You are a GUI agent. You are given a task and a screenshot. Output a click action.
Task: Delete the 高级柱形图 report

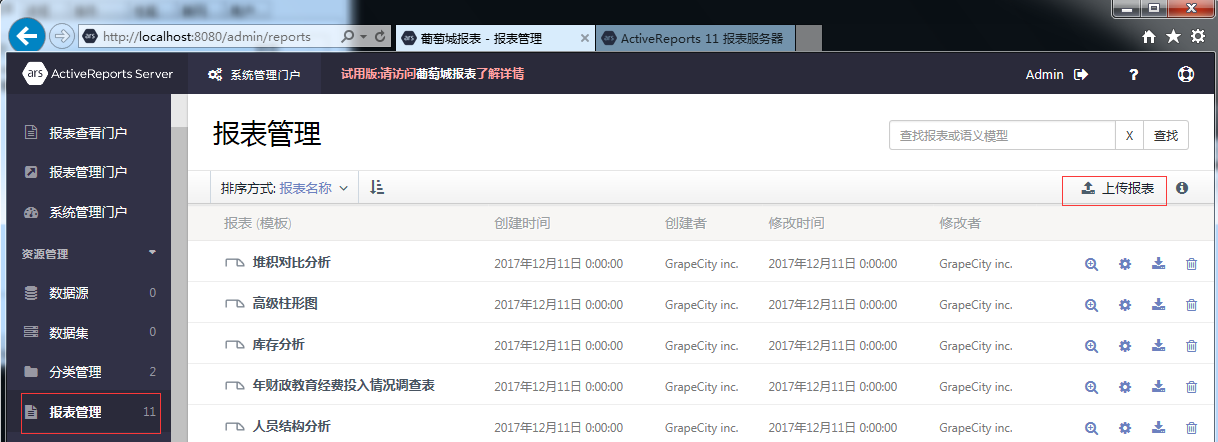pyautogui.click(x=1191, y=304)
